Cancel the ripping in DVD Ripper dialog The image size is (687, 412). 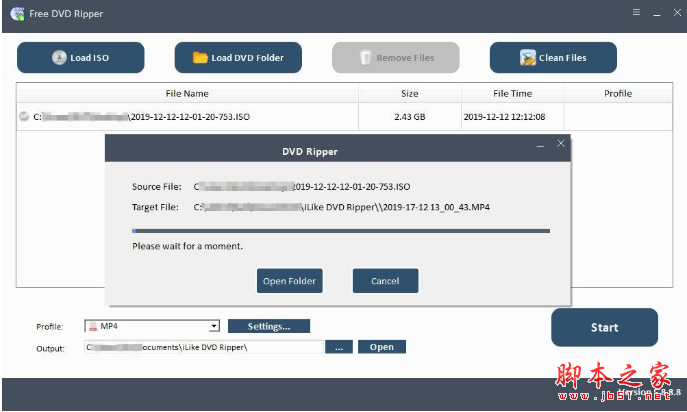click(385, 281)
